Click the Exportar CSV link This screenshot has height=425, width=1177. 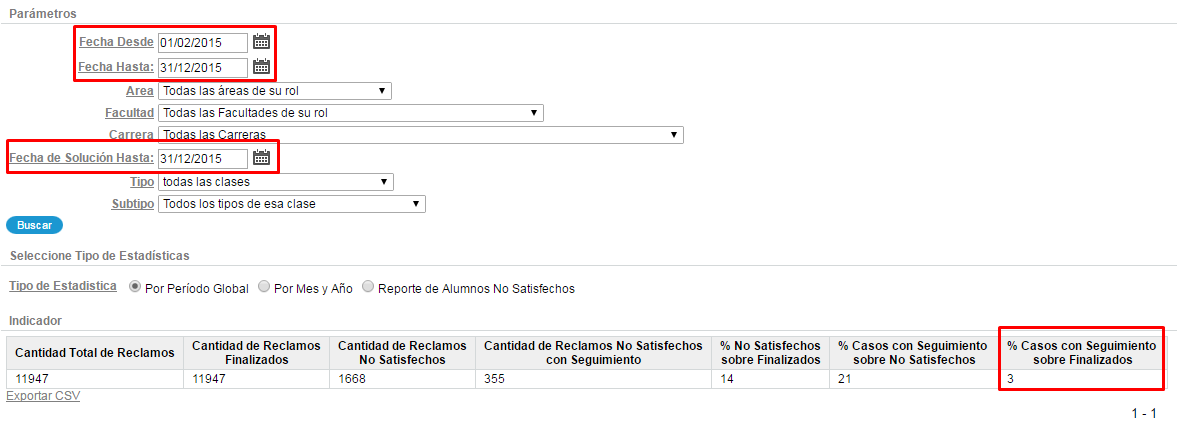tap(43, 395)
